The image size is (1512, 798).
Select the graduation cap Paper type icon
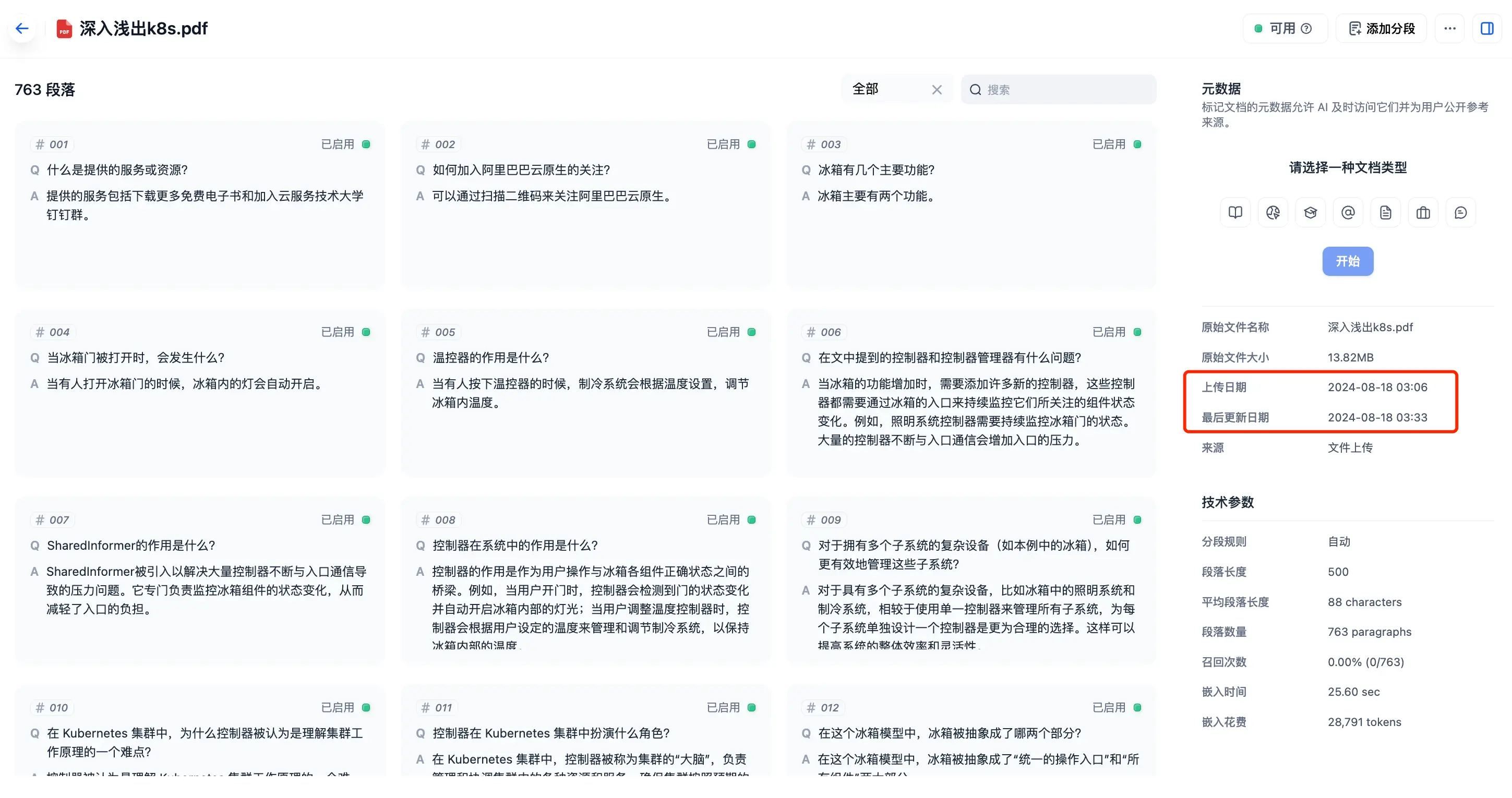[1310, 212]
